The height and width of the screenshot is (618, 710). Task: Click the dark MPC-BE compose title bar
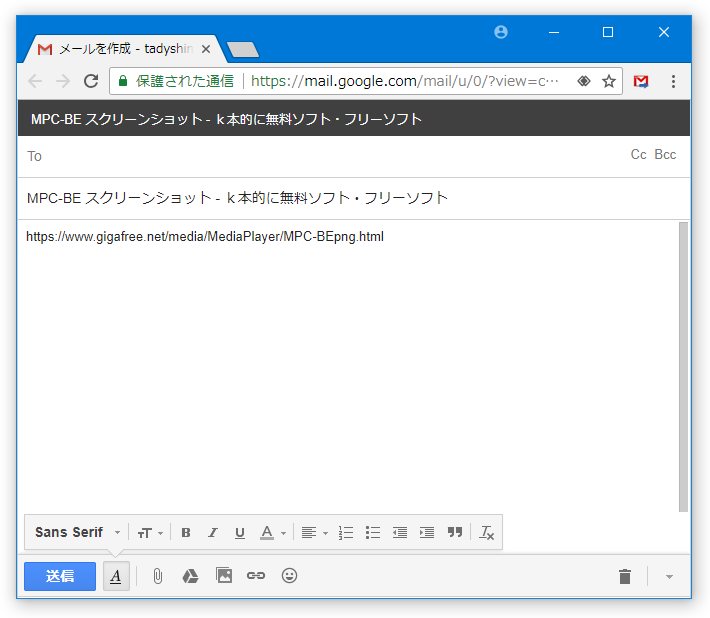tap(354, 119)
